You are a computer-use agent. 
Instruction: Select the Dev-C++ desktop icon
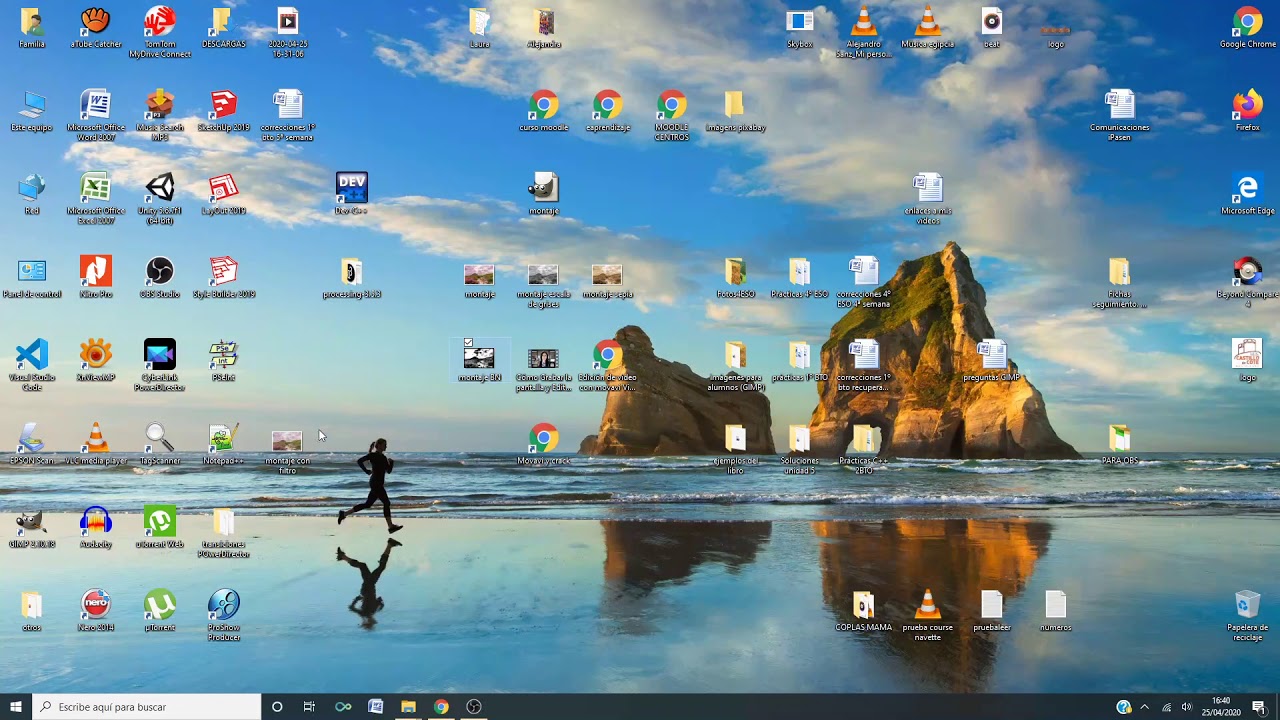(x=351, y=194)
